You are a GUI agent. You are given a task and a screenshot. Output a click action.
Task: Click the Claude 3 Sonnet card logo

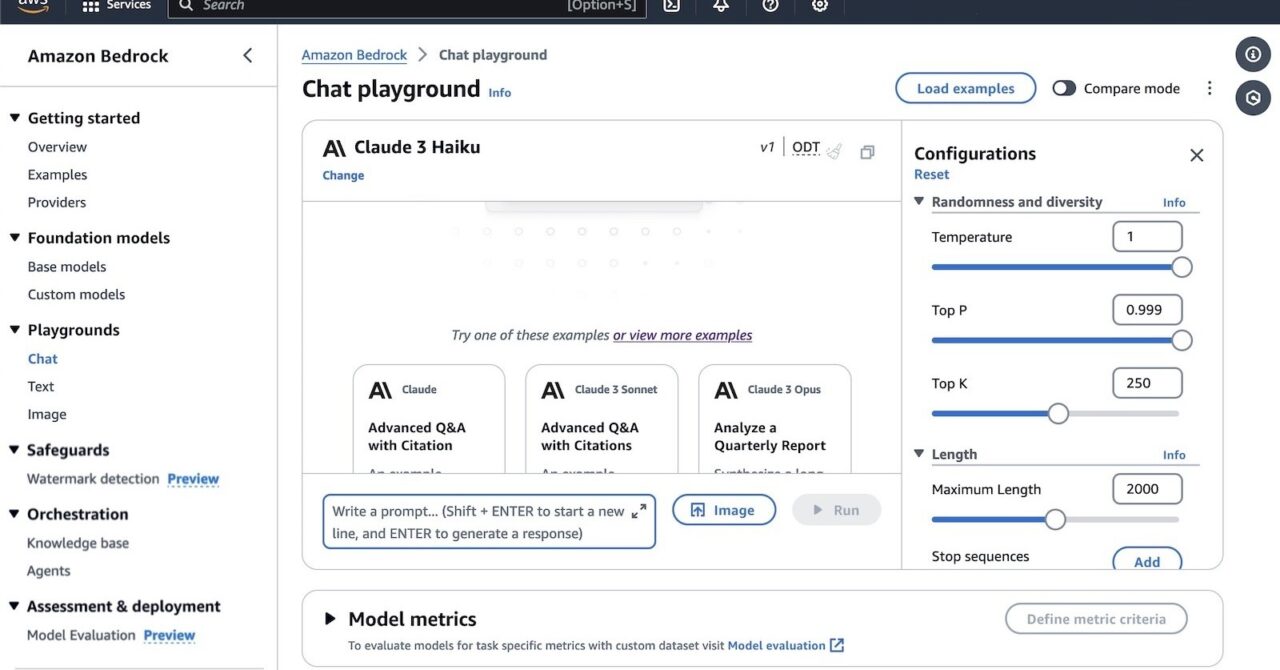point(553,390)
